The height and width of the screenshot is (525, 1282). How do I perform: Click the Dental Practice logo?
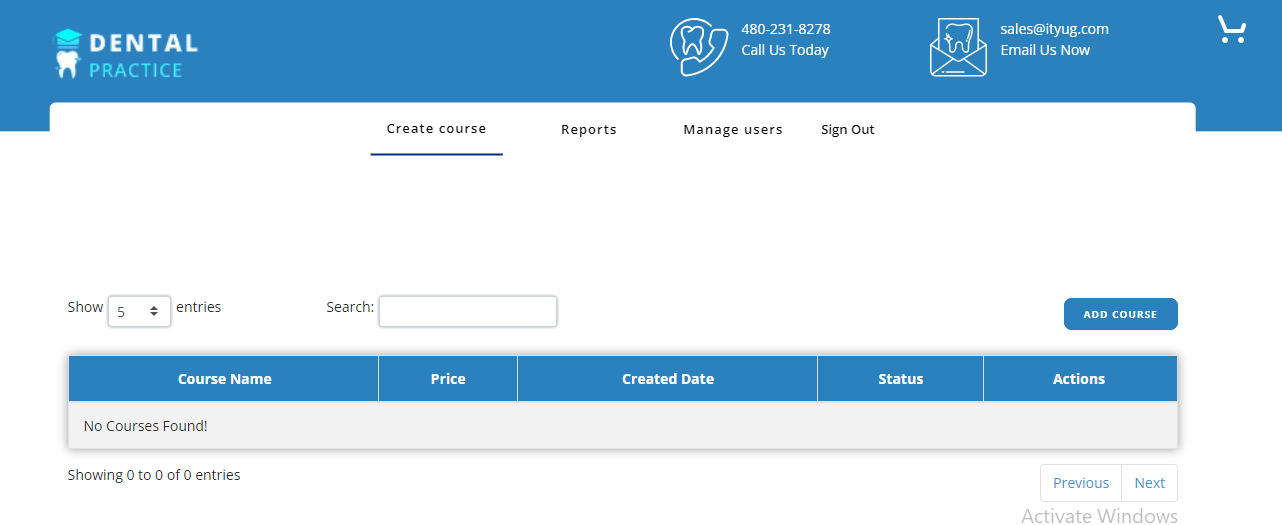[125, 54]
